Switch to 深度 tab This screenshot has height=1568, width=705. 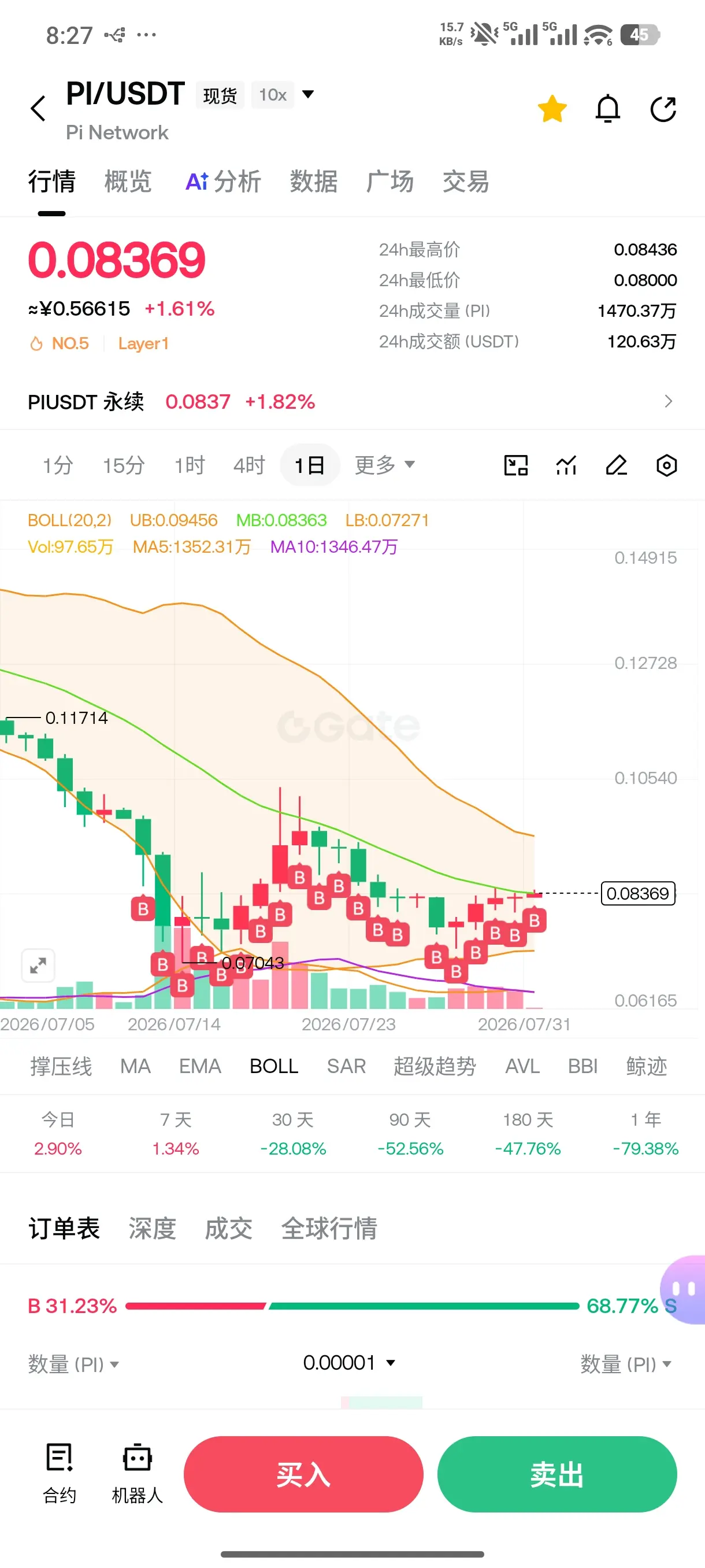(x=152, y=1229)
